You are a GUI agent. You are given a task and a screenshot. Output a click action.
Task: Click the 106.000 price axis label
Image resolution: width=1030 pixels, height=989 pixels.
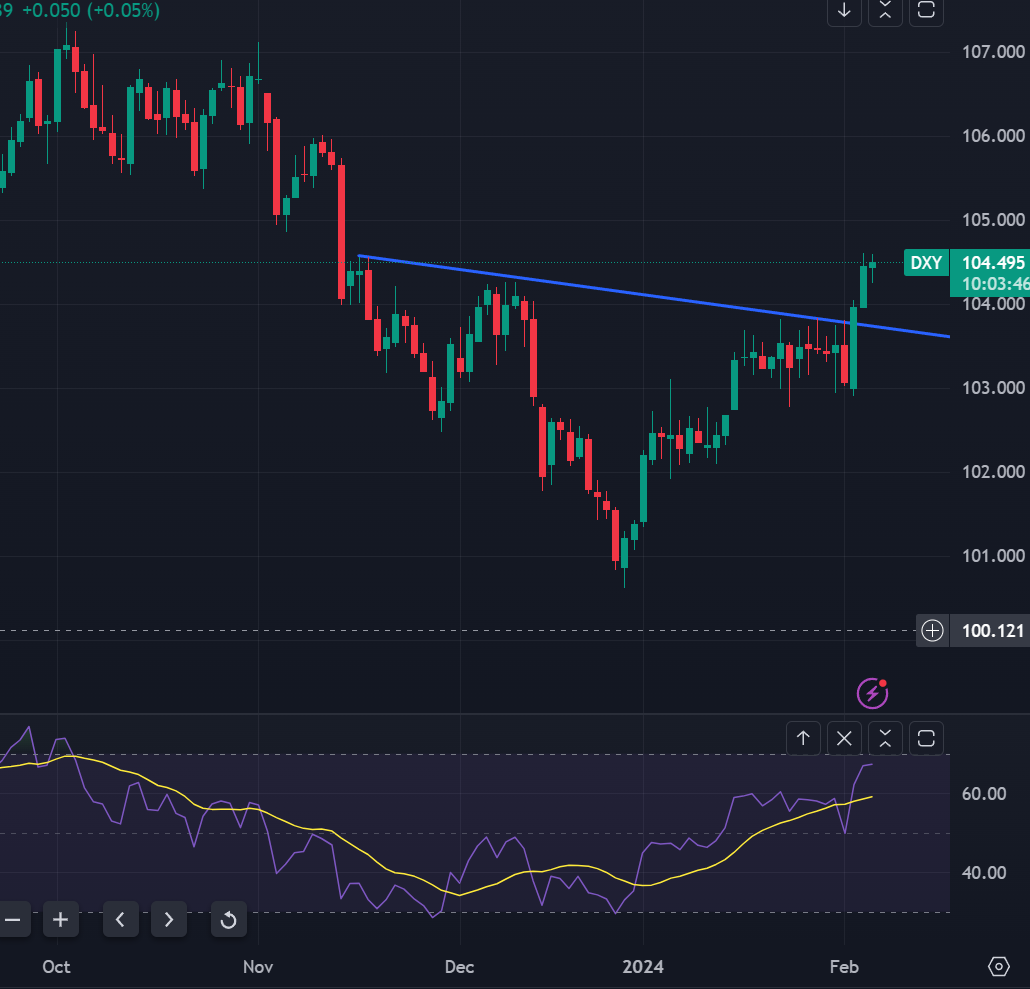993,136
